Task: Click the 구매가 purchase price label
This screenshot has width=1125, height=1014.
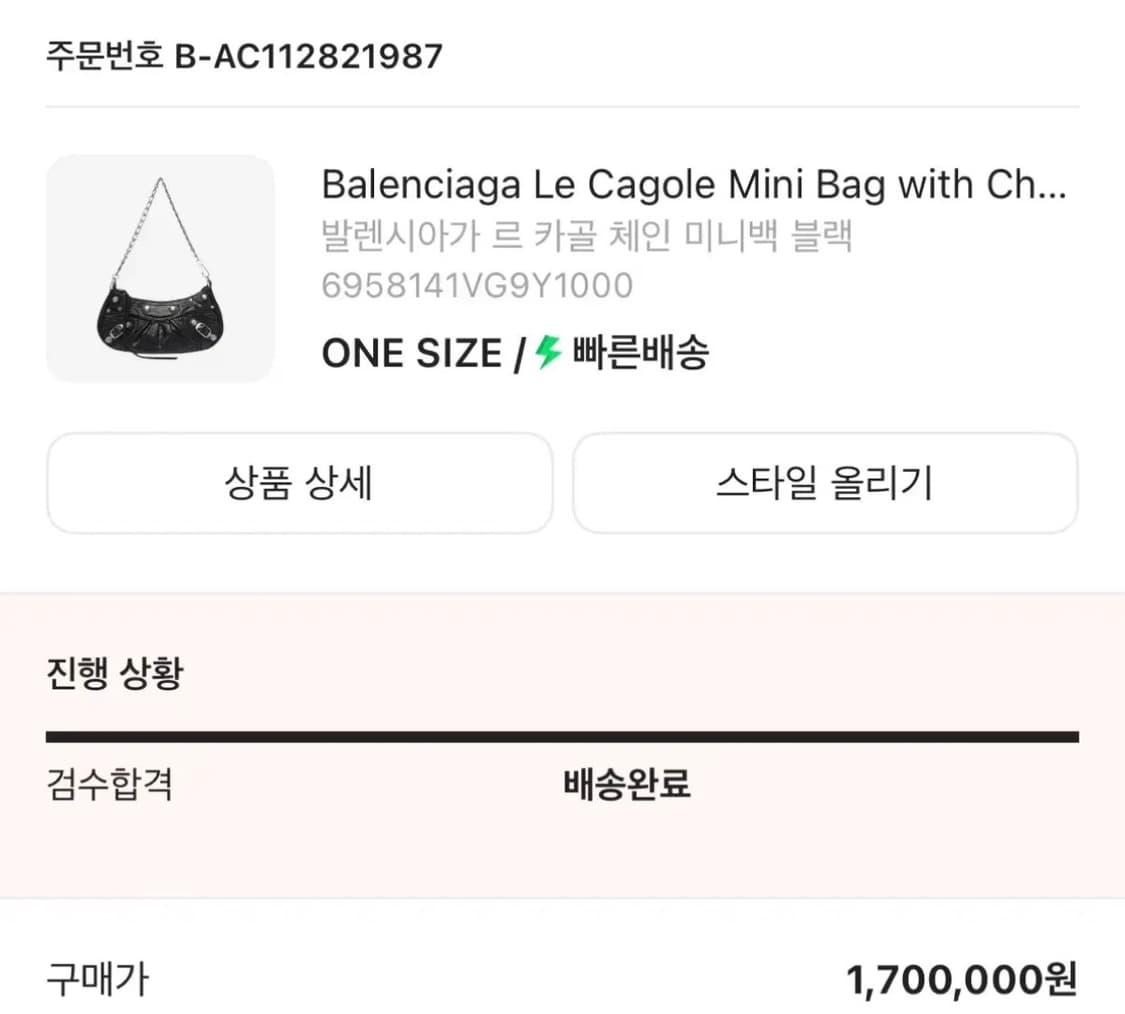Action: point(94,982)
